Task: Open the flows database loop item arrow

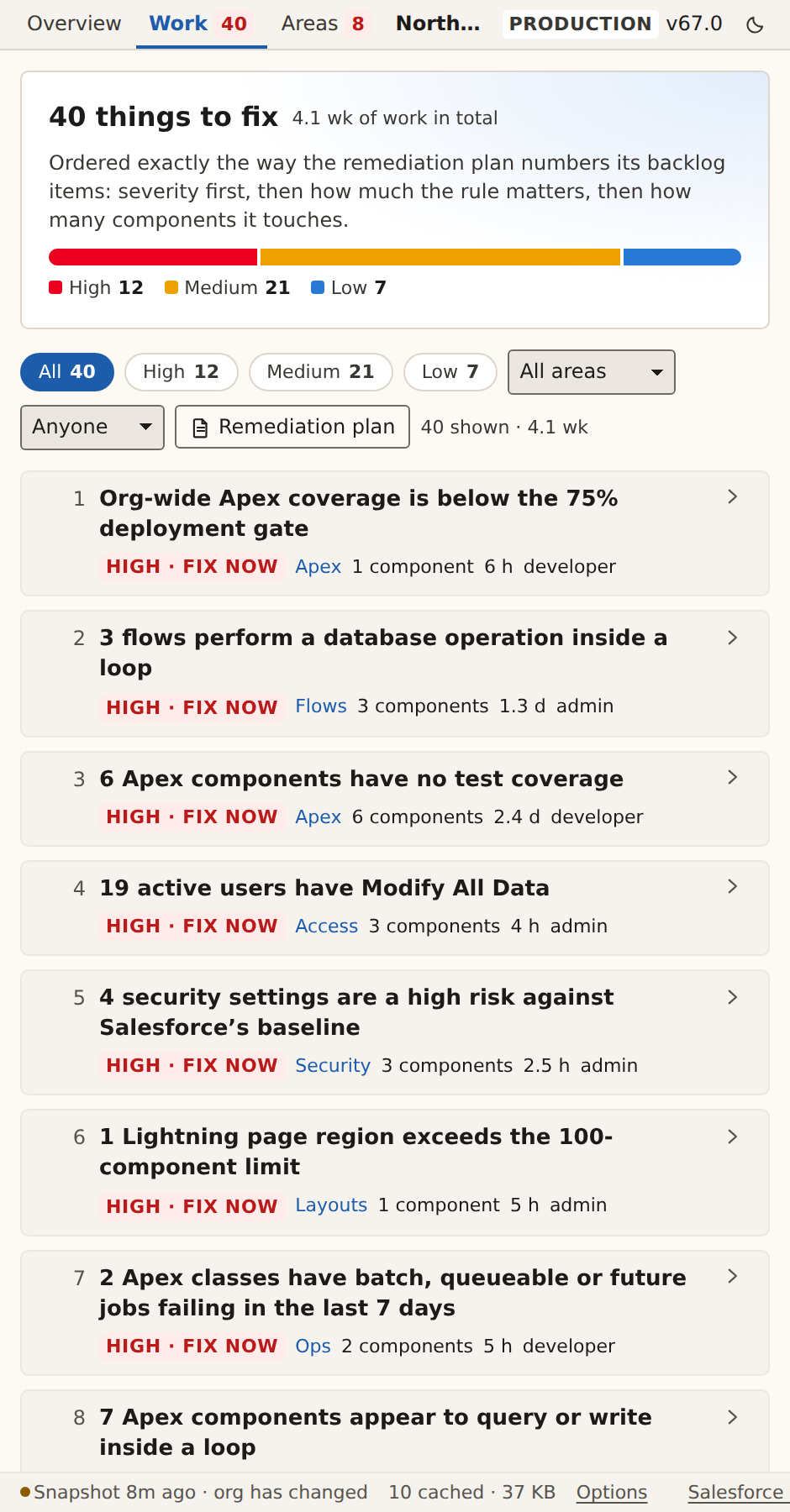Action: 732,638
